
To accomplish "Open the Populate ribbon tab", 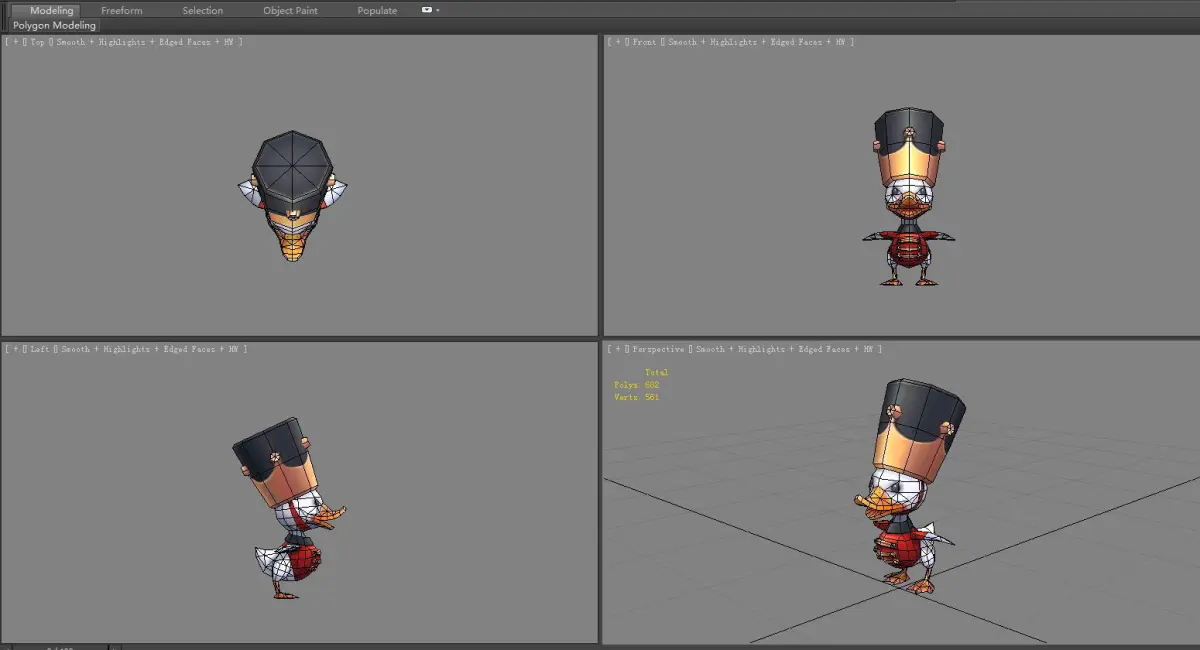I will [x=377, y=10].
